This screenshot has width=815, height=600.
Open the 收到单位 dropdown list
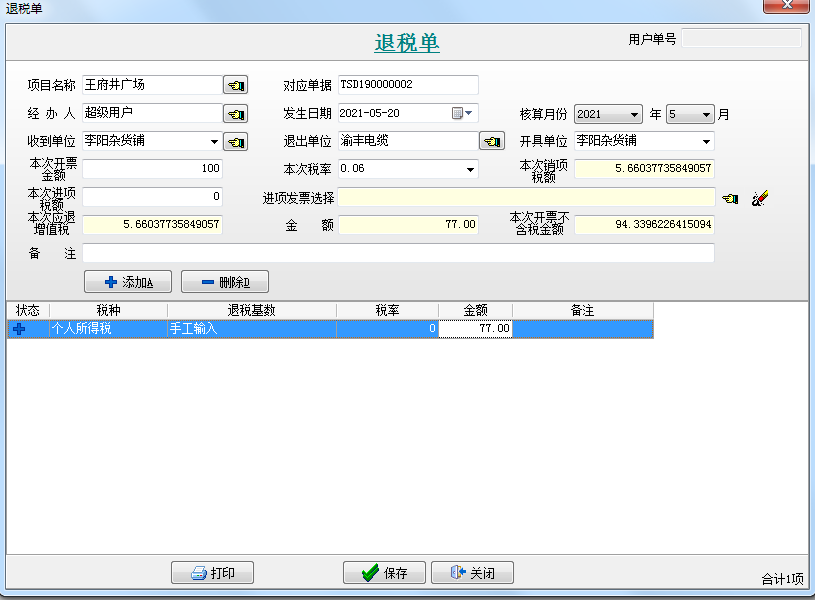point(214,142)
